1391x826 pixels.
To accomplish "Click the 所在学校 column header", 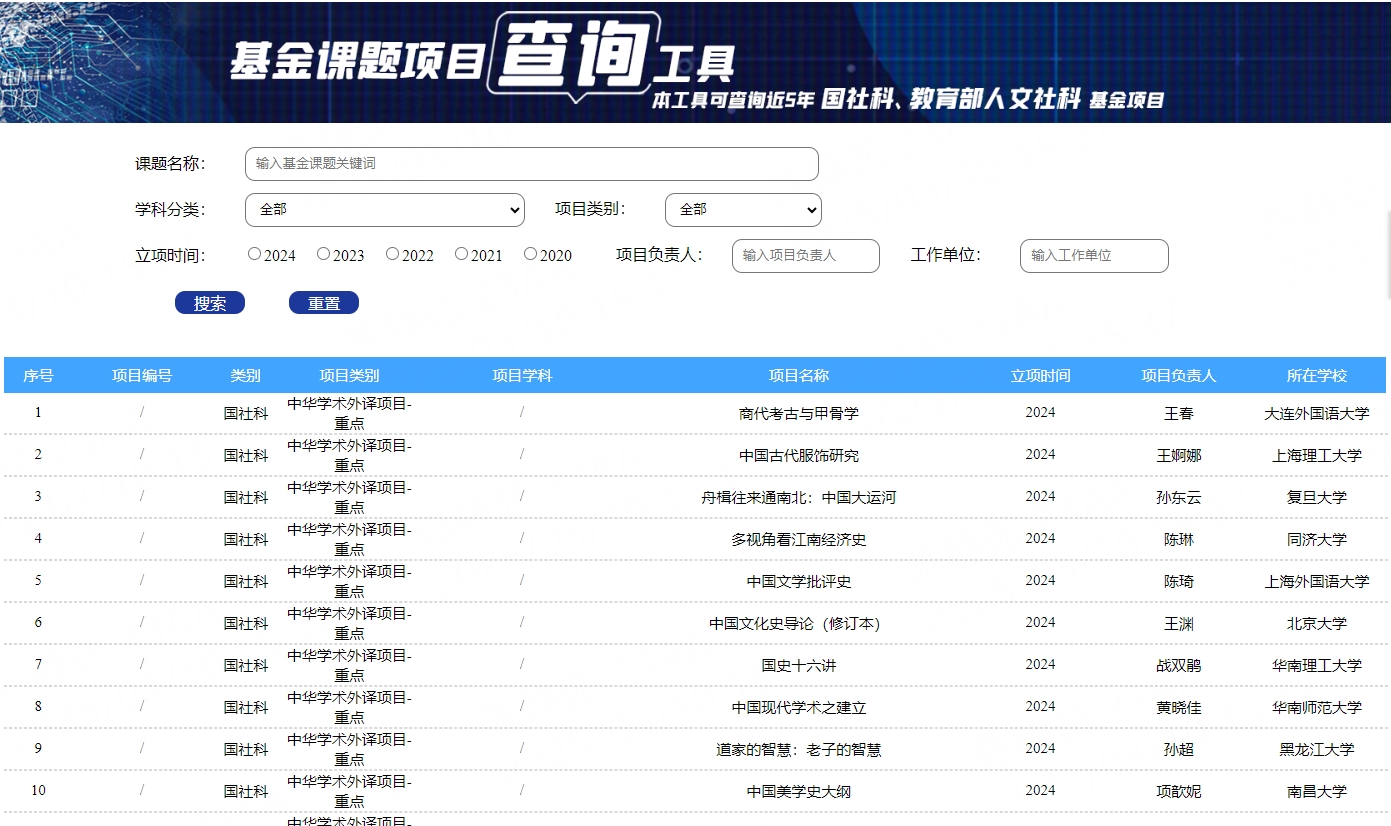I will (1316, 376).
